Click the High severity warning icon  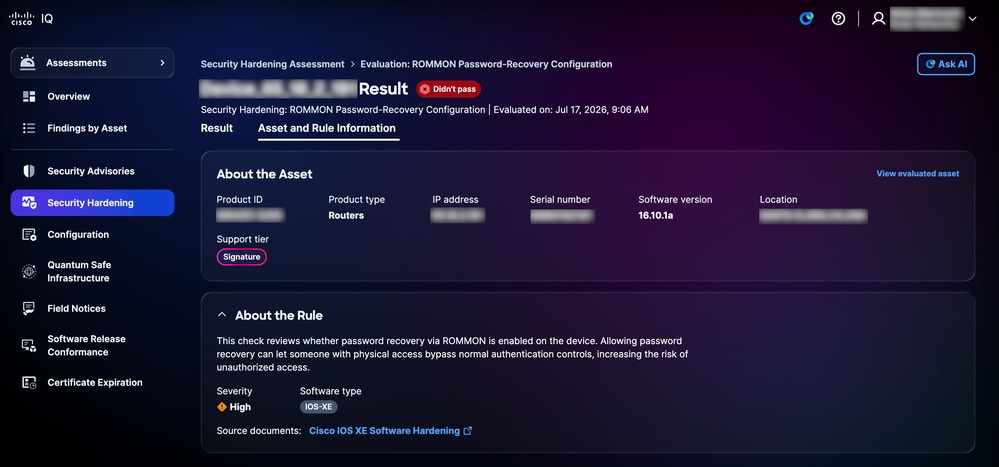[222, 406]
